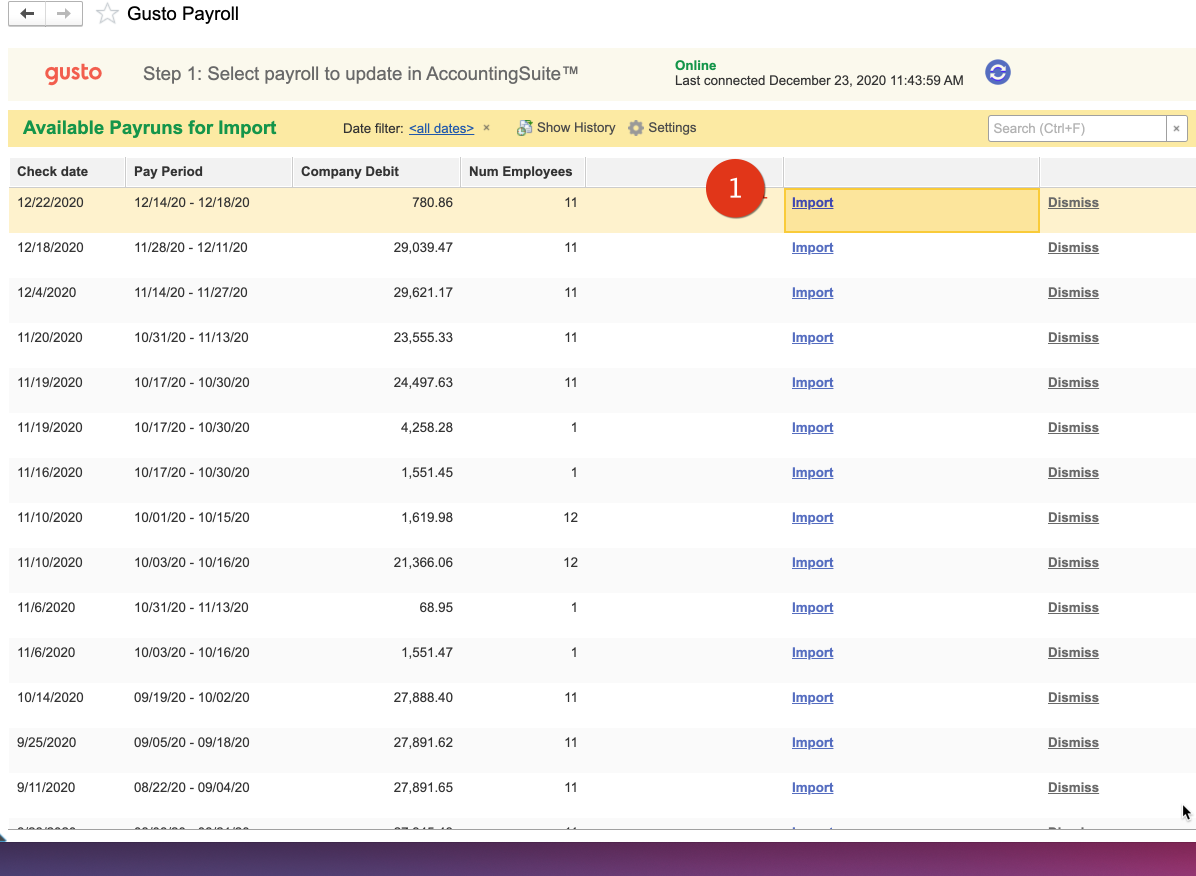Select pay period 10/31/20 - 11/13/20 for 11/20/2020
Image resolution: width=1196 pixels, height=876 pixels.
pyautogui.click(x=209, y=345)
